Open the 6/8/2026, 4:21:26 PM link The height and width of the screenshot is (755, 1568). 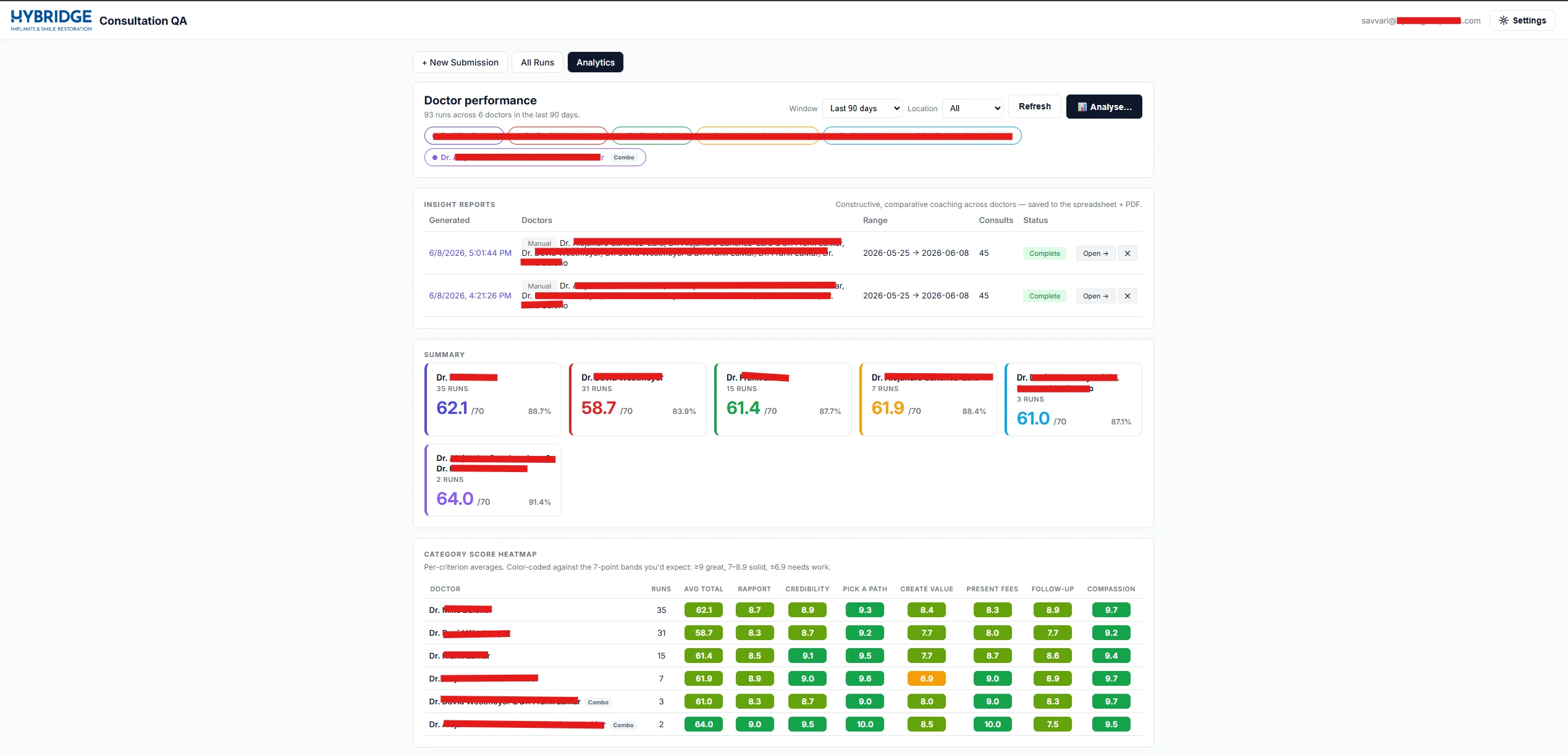click(x=470, y=296)
